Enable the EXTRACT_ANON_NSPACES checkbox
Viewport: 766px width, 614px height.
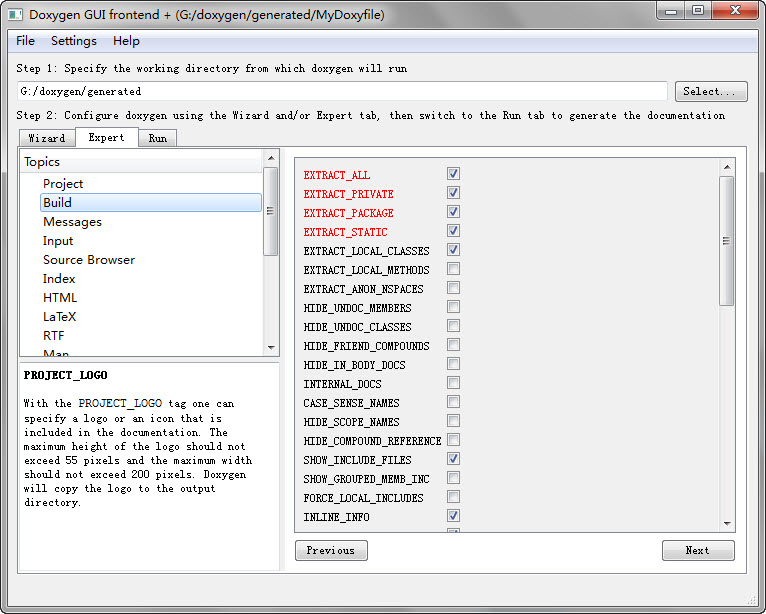click(x=453, y=288)
